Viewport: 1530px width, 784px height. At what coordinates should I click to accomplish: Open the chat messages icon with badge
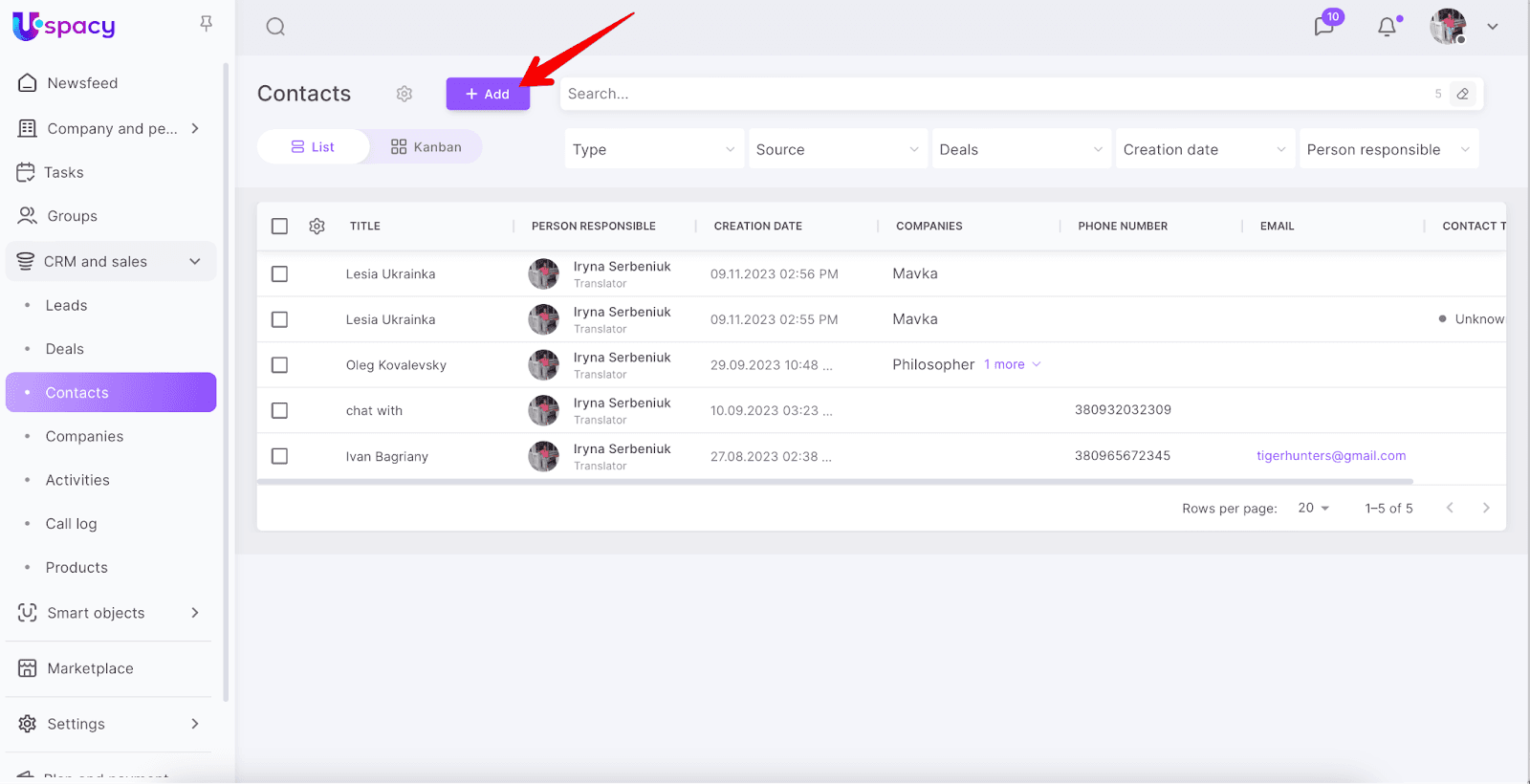coord(1324,26)
